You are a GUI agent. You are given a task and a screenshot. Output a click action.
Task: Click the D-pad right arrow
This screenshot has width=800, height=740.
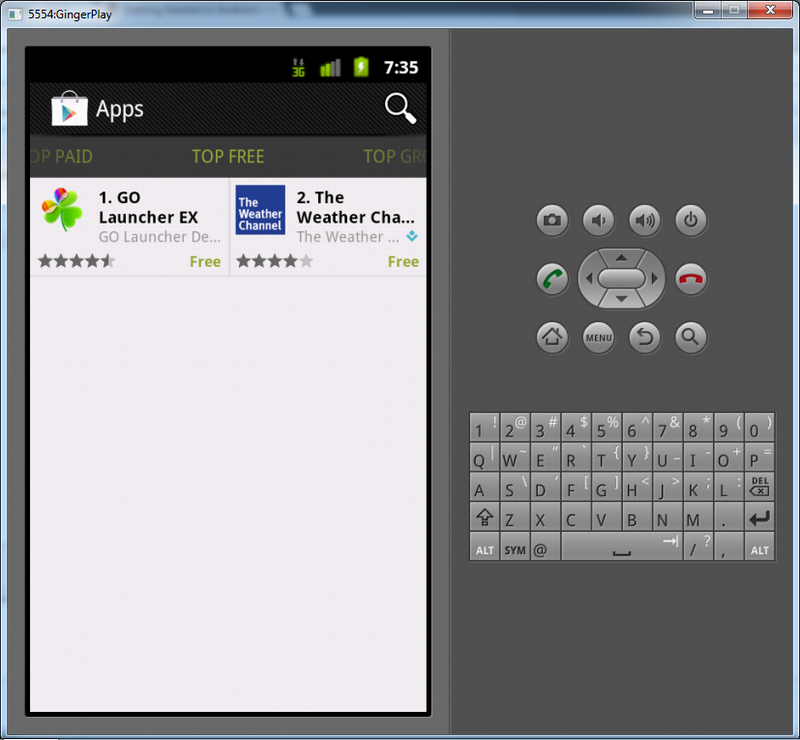(655, 279)
